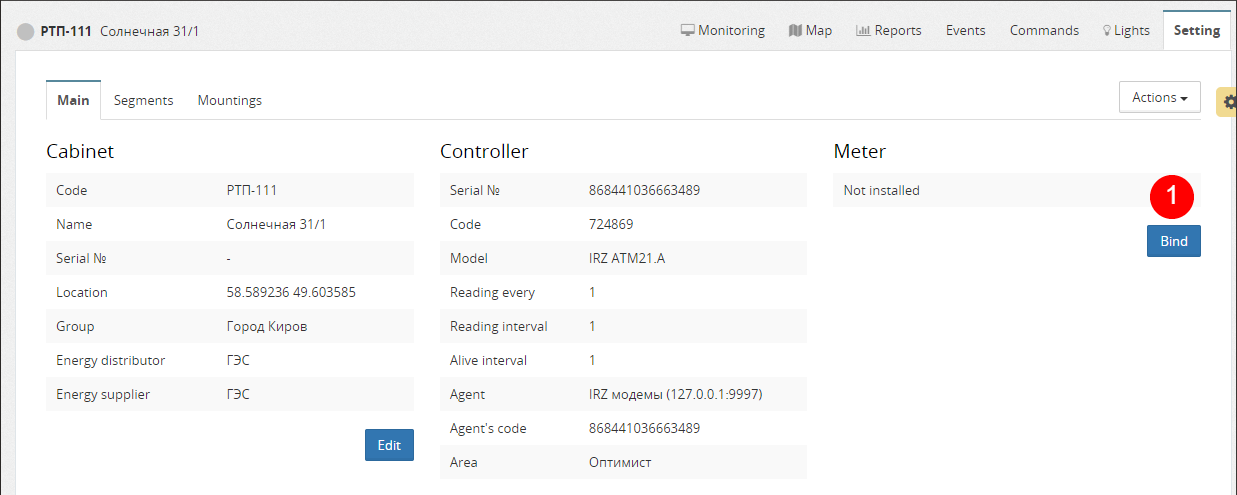Screen dimensions: 1237x495
Task: Click the Location coordinates value
Action: coord(291,292)
